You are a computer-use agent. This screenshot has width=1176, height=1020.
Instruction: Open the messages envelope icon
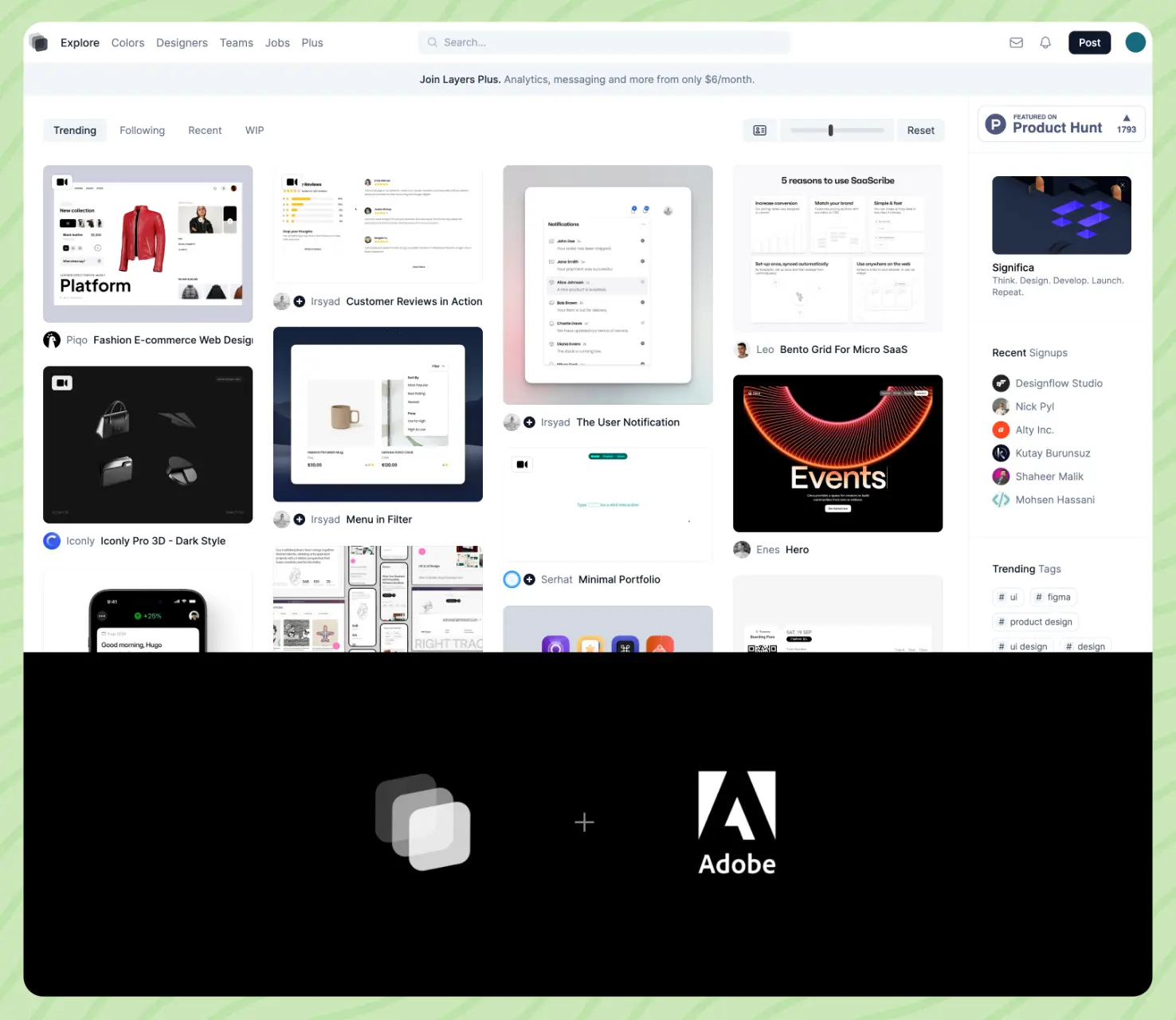pos(1016,43)
